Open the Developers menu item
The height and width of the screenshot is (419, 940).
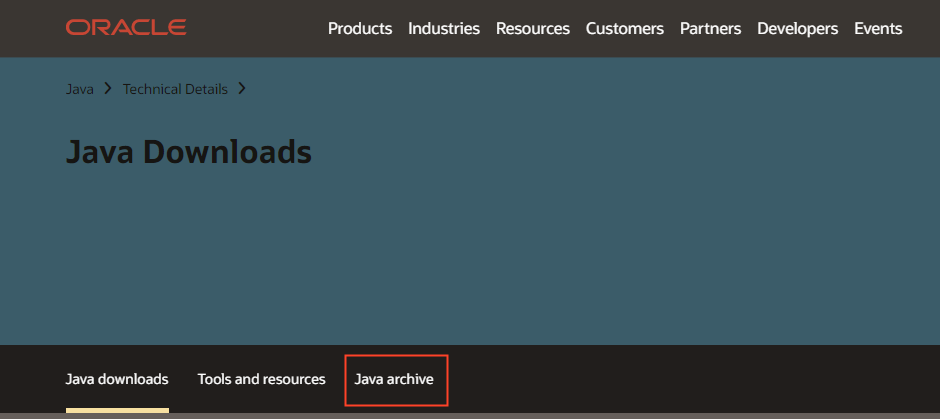797,29
